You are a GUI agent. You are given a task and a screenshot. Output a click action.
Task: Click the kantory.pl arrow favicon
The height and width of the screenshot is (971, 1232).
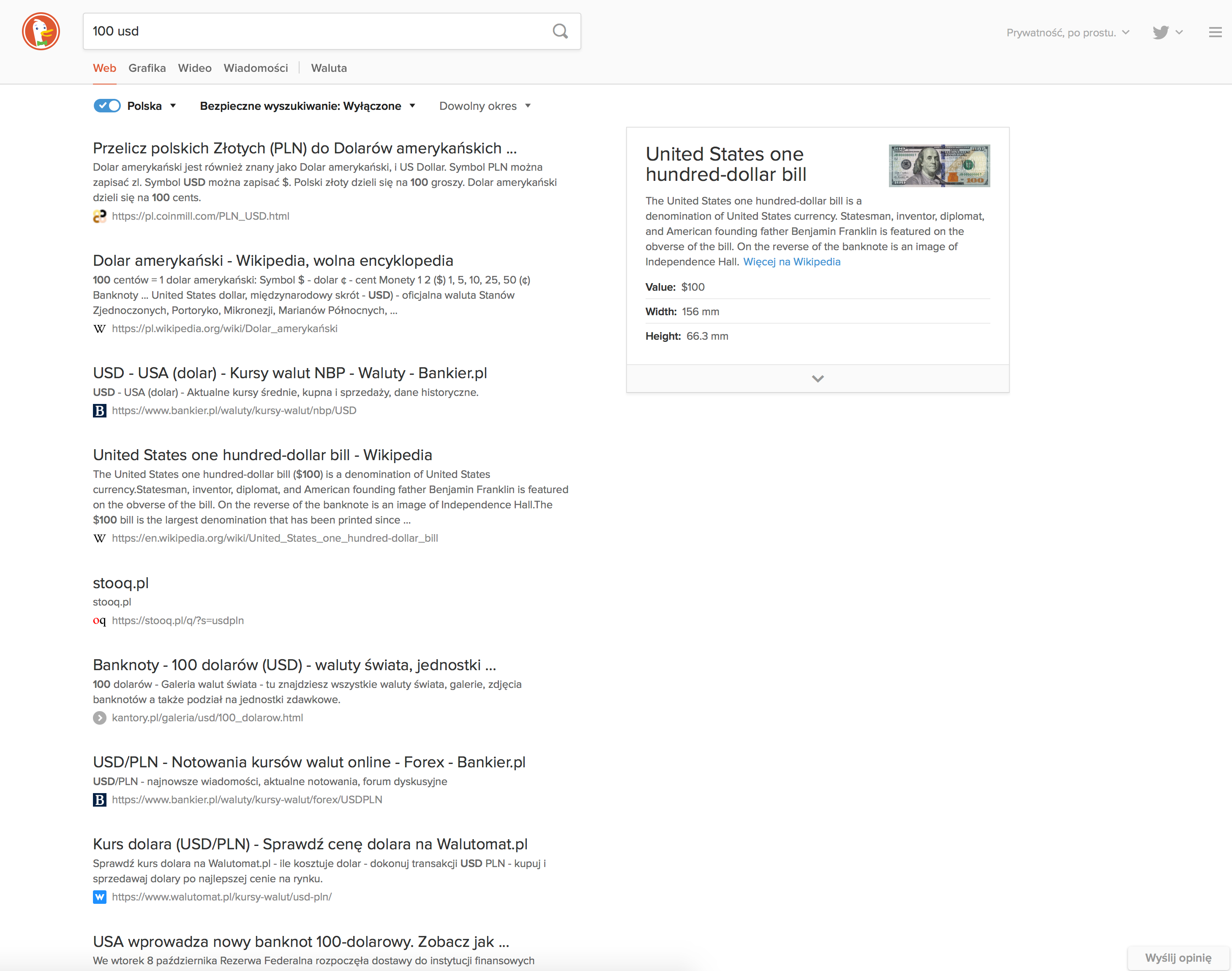[x=99, y=718]
